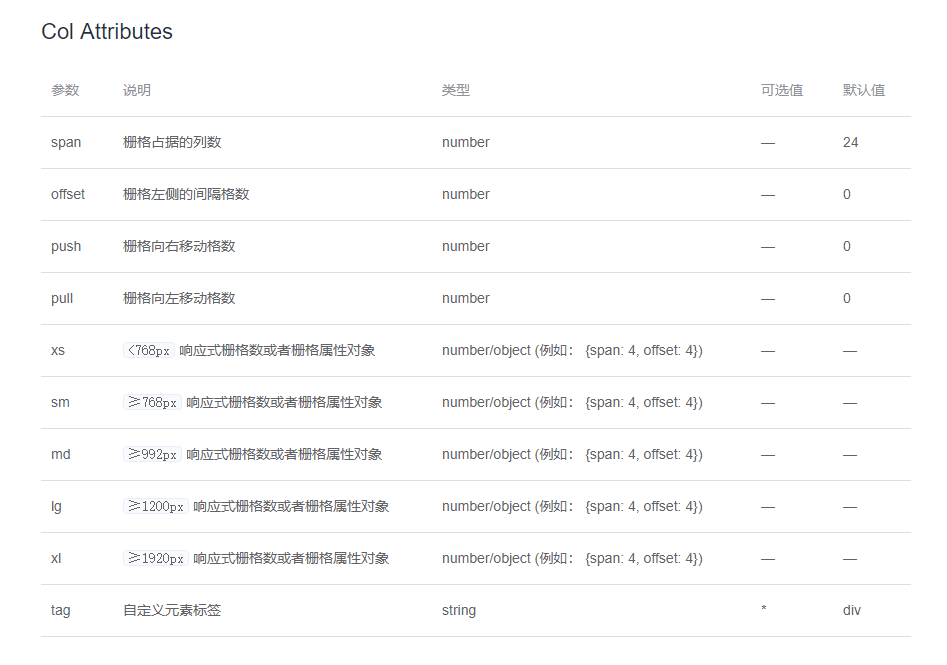Click number/object type in xl row
This screenshot has height=665, width=947.
pyautogui.click(x=572, y=558)
